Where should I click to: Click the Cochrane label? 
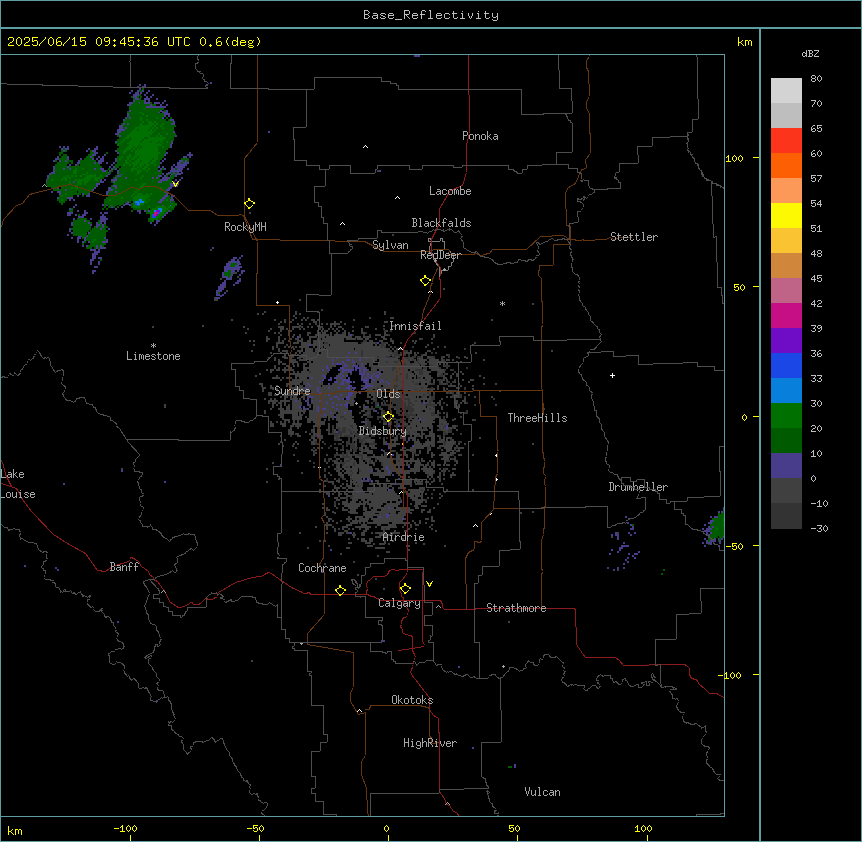pyautogui.click(x=322, y=568)
